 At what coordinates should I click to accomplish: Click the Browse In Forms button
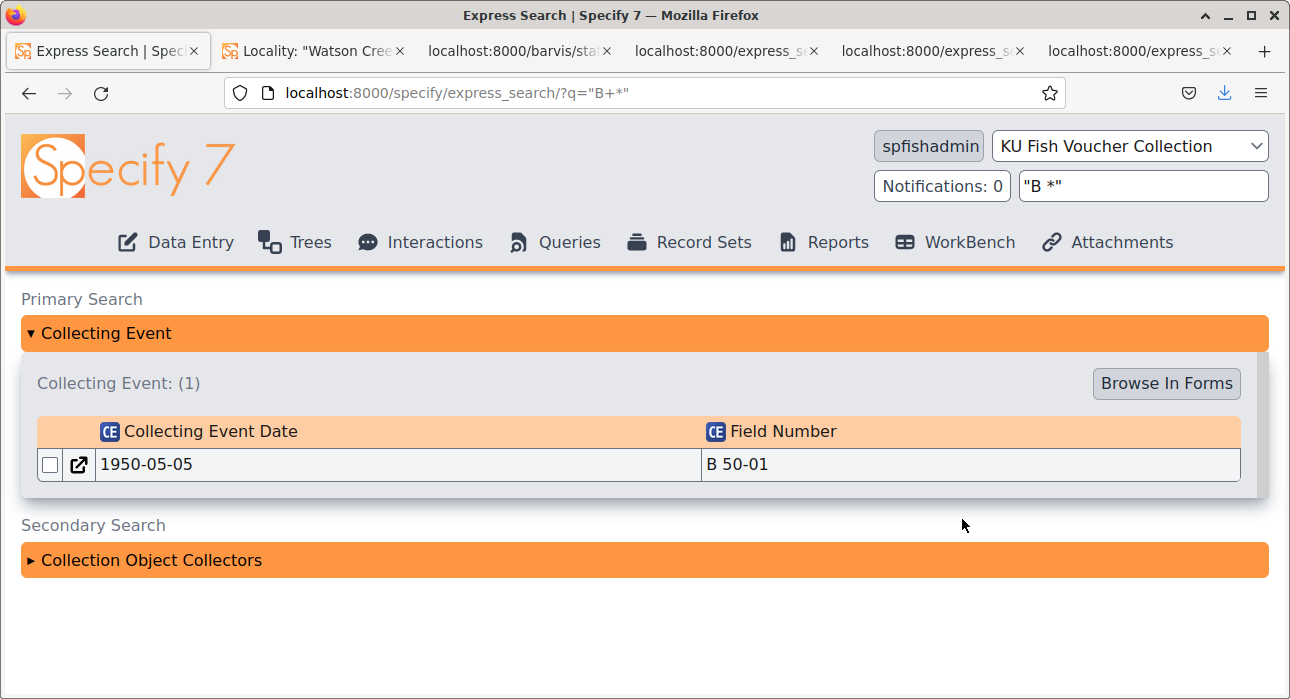[x=1166, y=384]
